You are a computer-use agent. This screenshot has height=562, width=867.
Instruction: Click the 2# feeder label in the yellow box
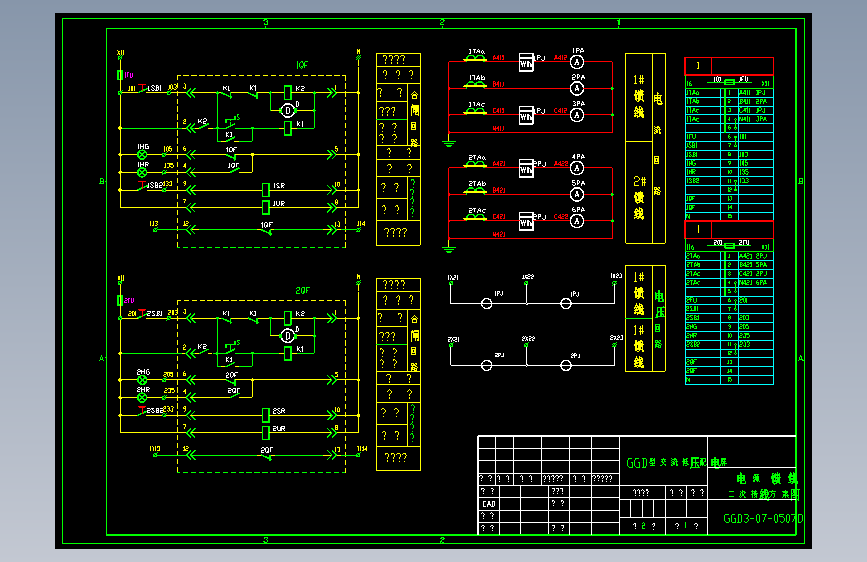(639, 197)
